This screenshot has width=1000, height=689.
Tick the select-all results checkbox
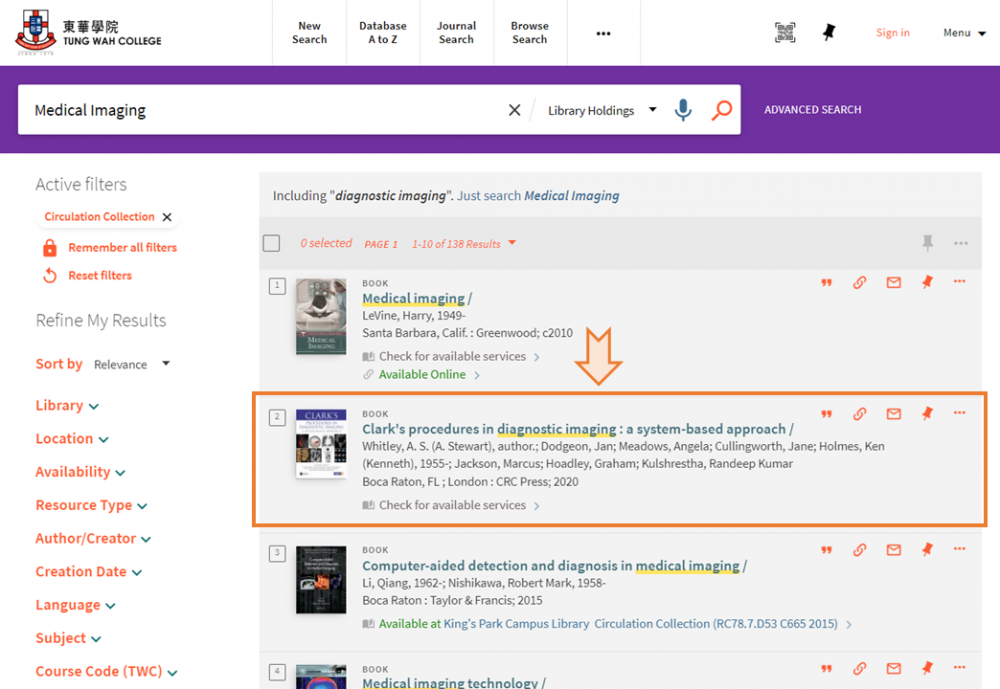tap(272, 243)
